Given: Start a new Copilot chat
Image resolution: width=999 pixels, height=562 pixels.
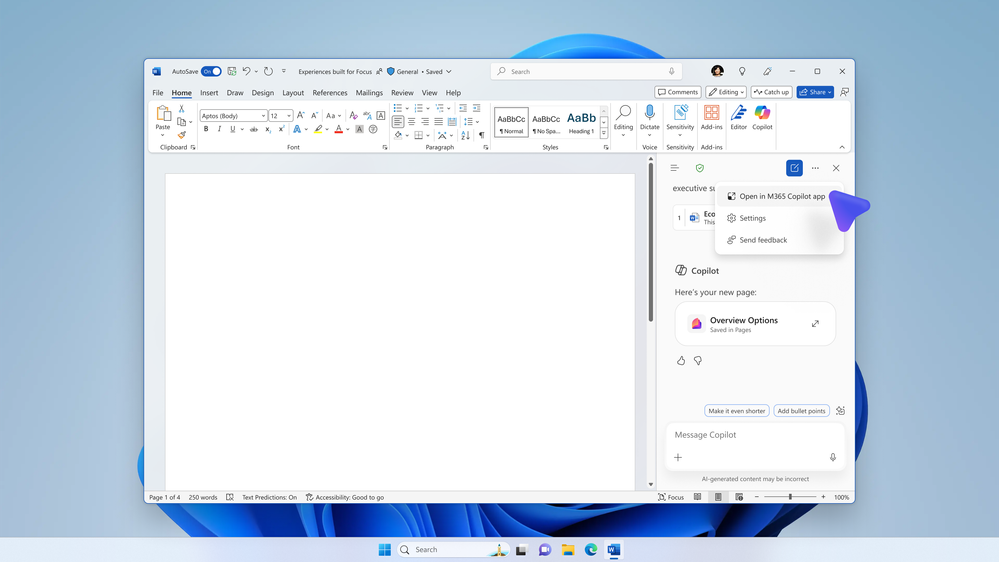Looking at the screenshot, I should (x=794, y=168).
